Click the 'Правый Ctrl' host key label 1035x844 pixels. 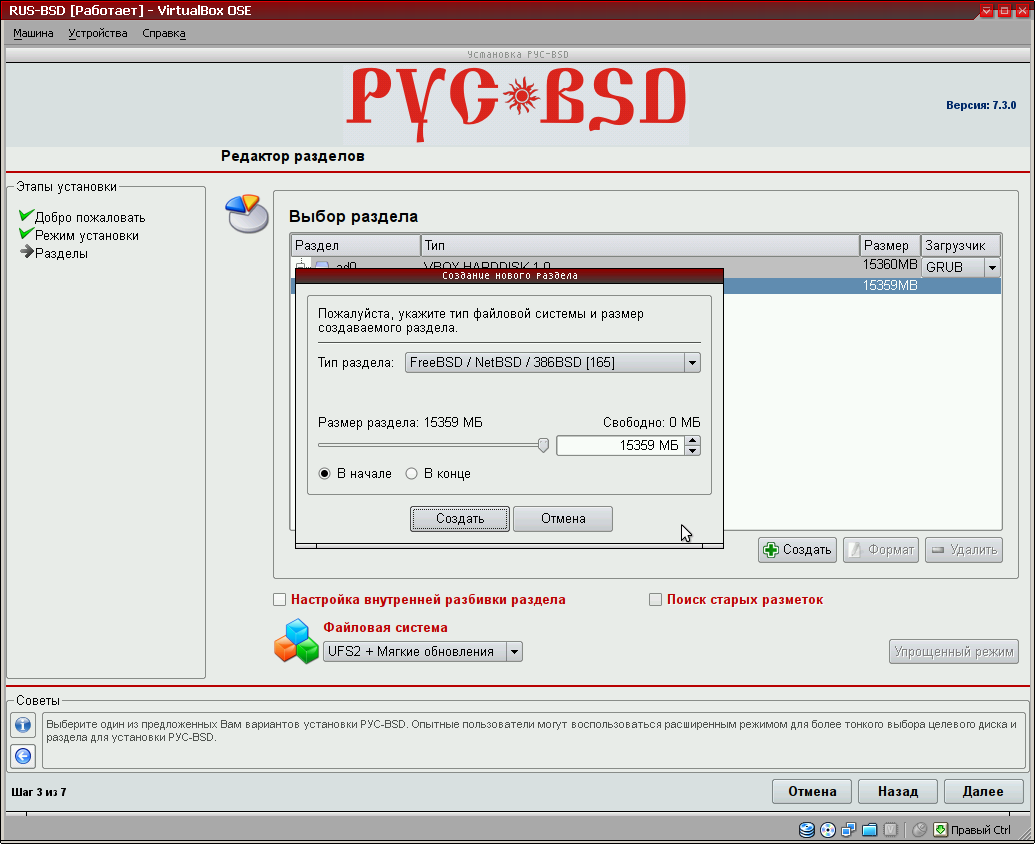[x=980, y=830]
